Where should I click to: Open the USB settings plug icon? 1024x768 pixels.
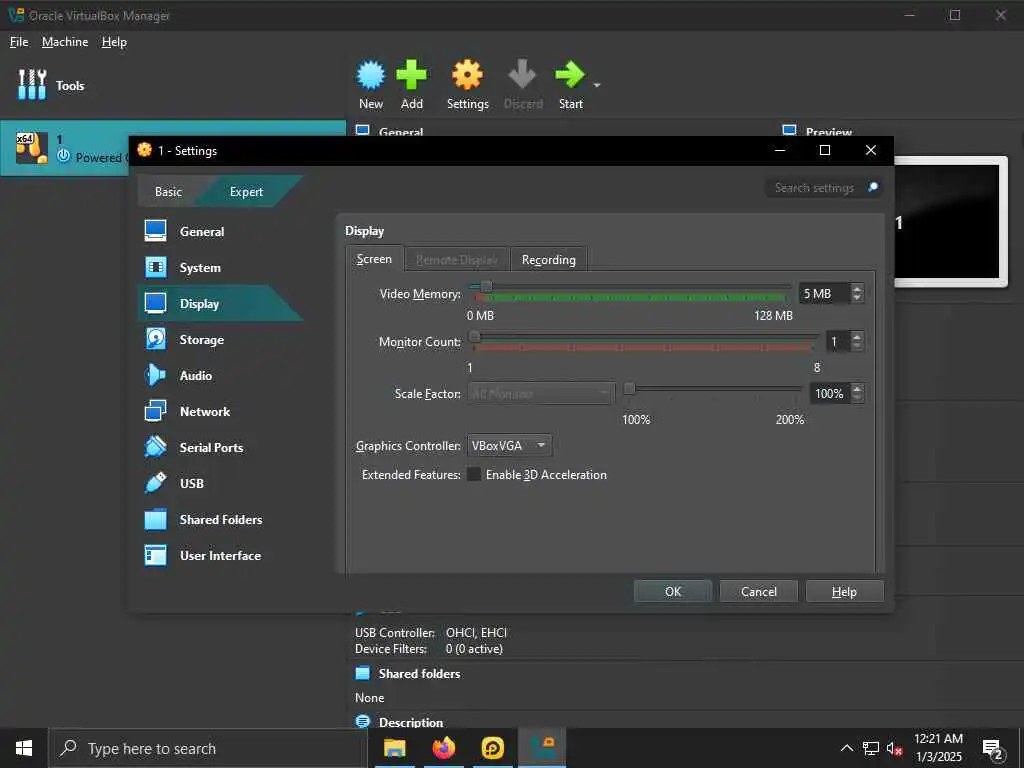155,483
